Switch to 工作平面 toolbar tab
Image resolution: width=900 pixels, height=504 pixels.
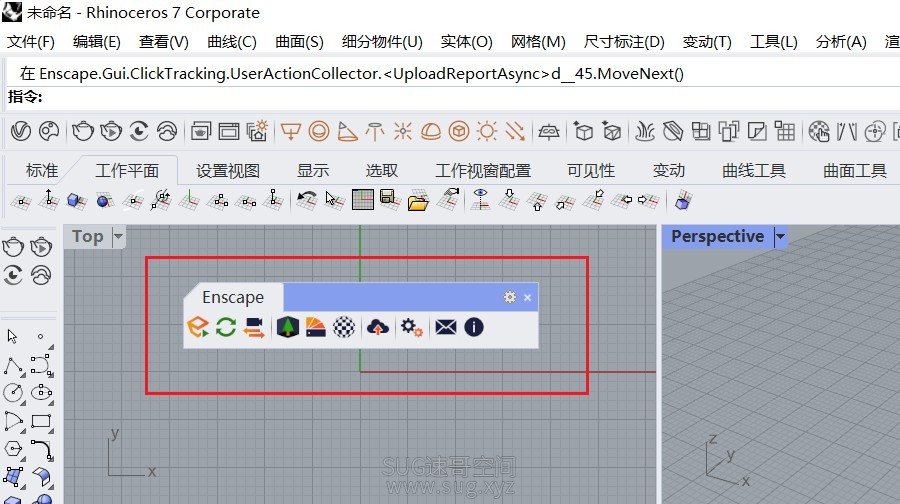click(x=127, y=170)
